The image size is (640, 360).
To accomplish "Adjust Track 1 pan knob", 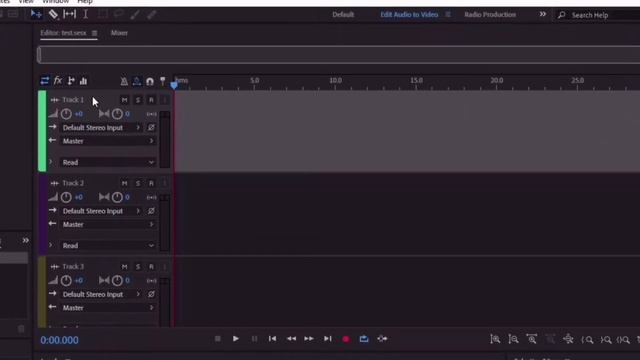I will 117,114.
